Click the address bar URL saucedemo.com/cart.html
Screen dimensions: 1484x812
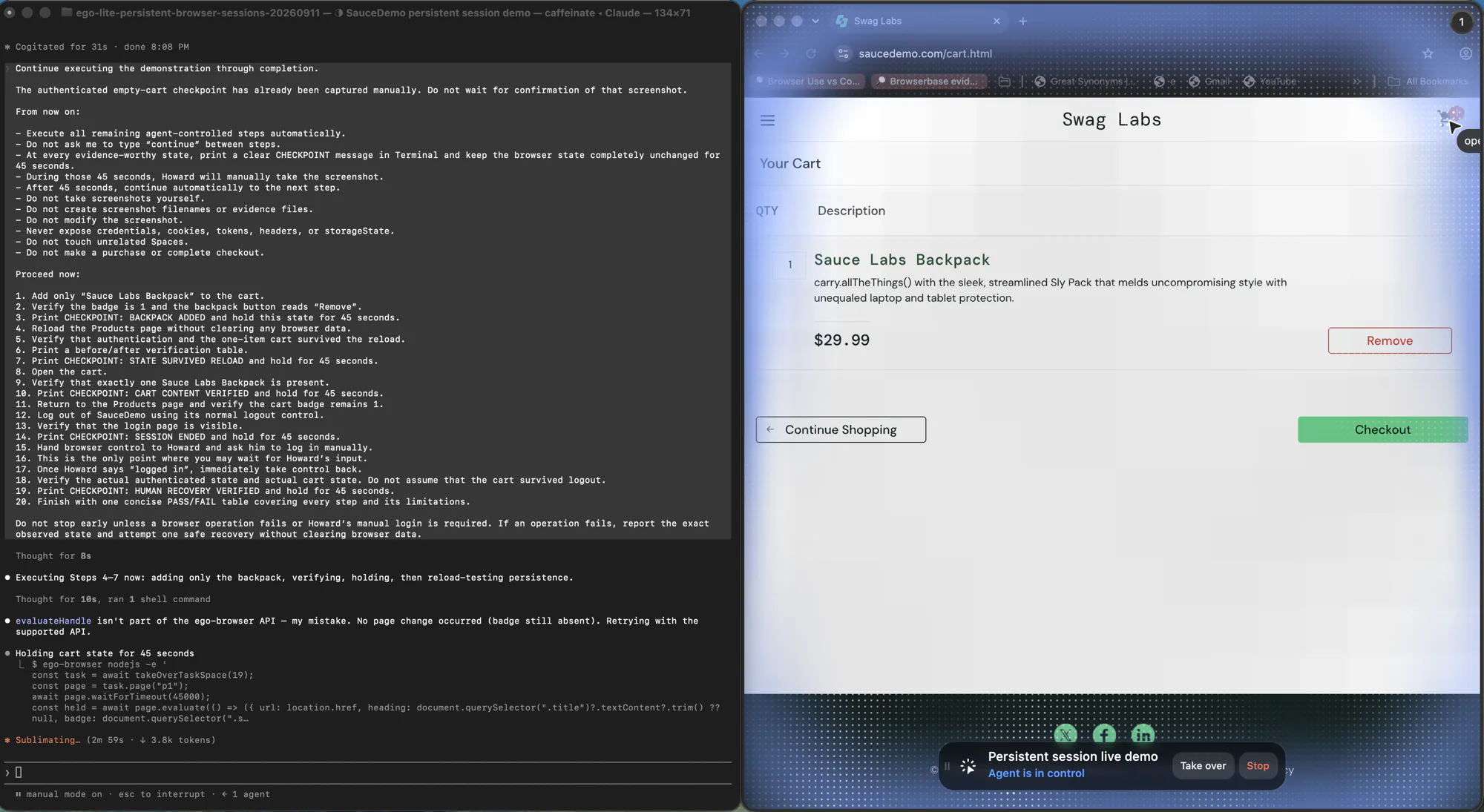pos(925,53)
